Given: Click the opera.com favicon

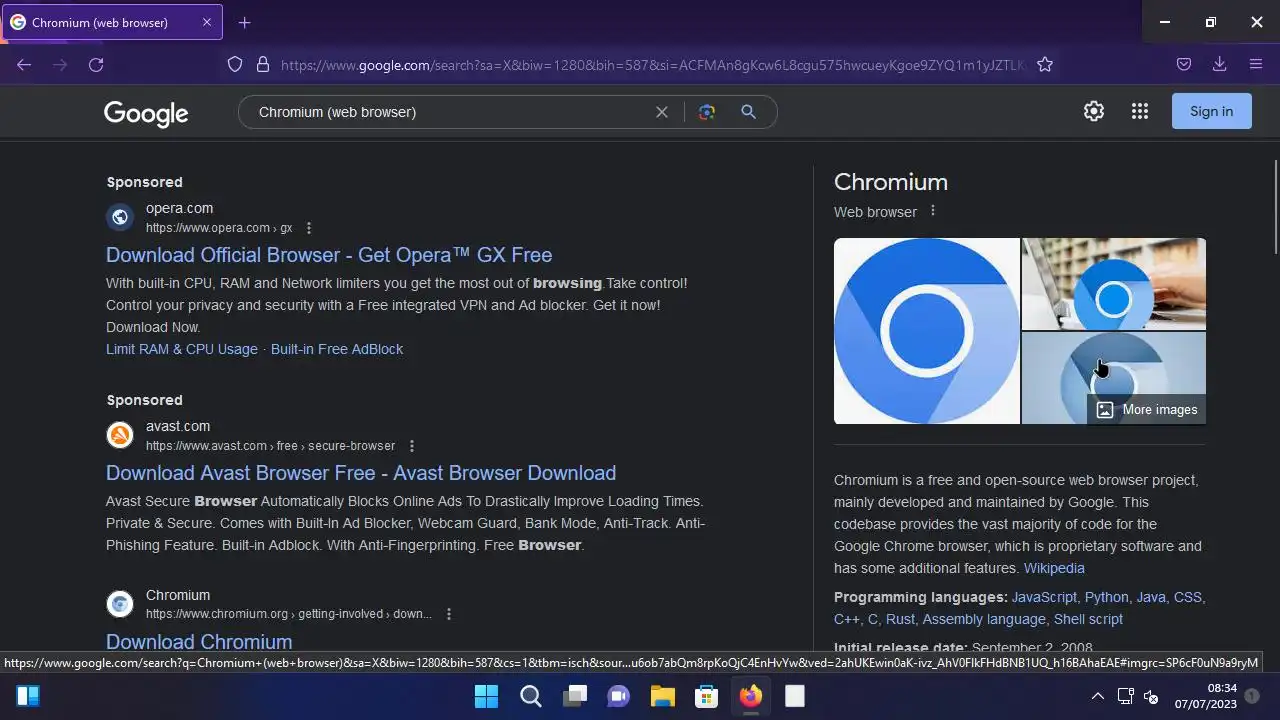Looking at the screenshot, I should tap(120, 217).
